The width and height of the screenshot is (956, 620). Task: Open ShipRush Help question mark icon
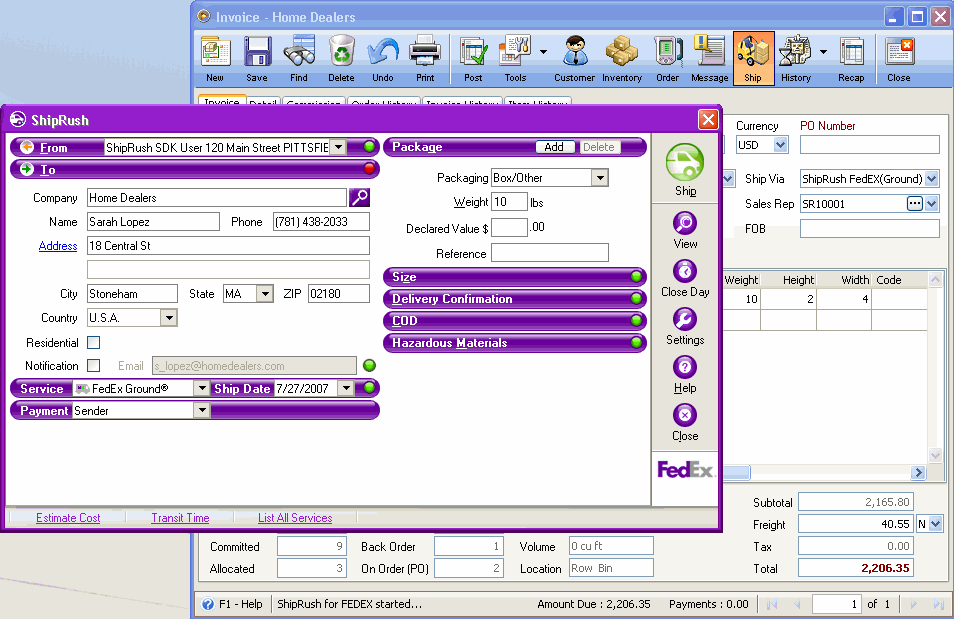click(685, 367)
